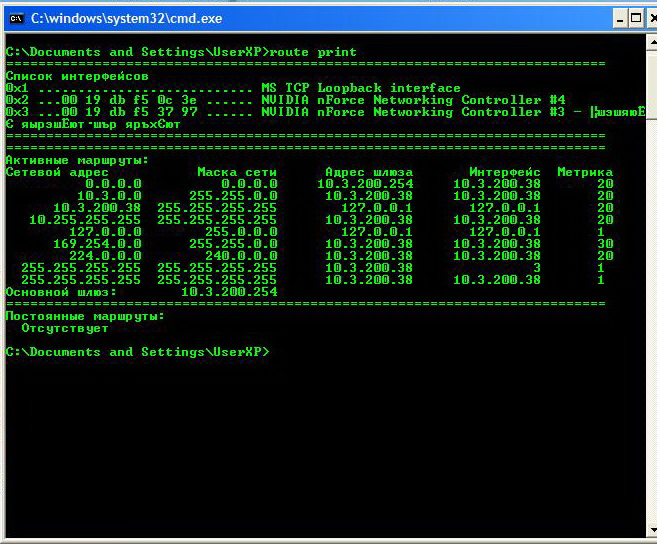Close the command prompt window
The width and height of the screenshot is (657, 544).
[x=652, y=18]
